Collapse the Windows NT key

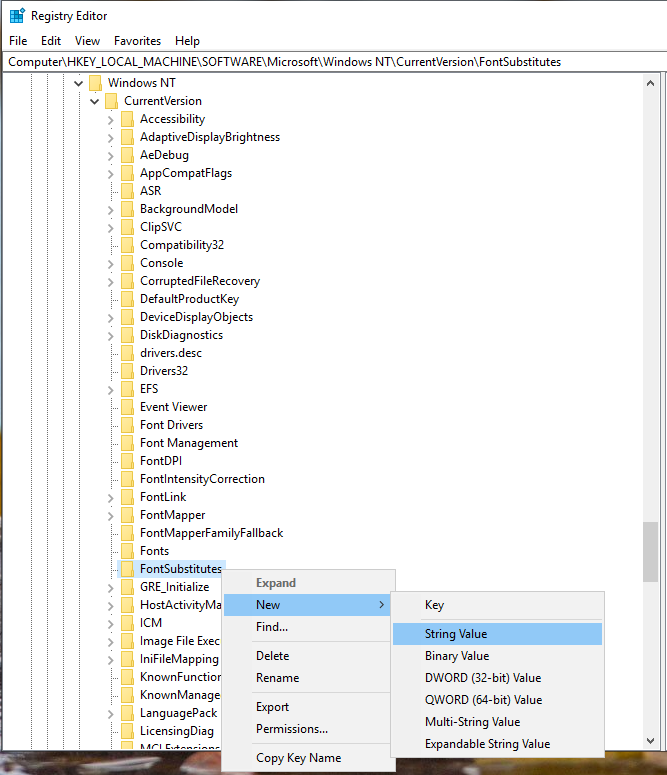pos(78,83)
